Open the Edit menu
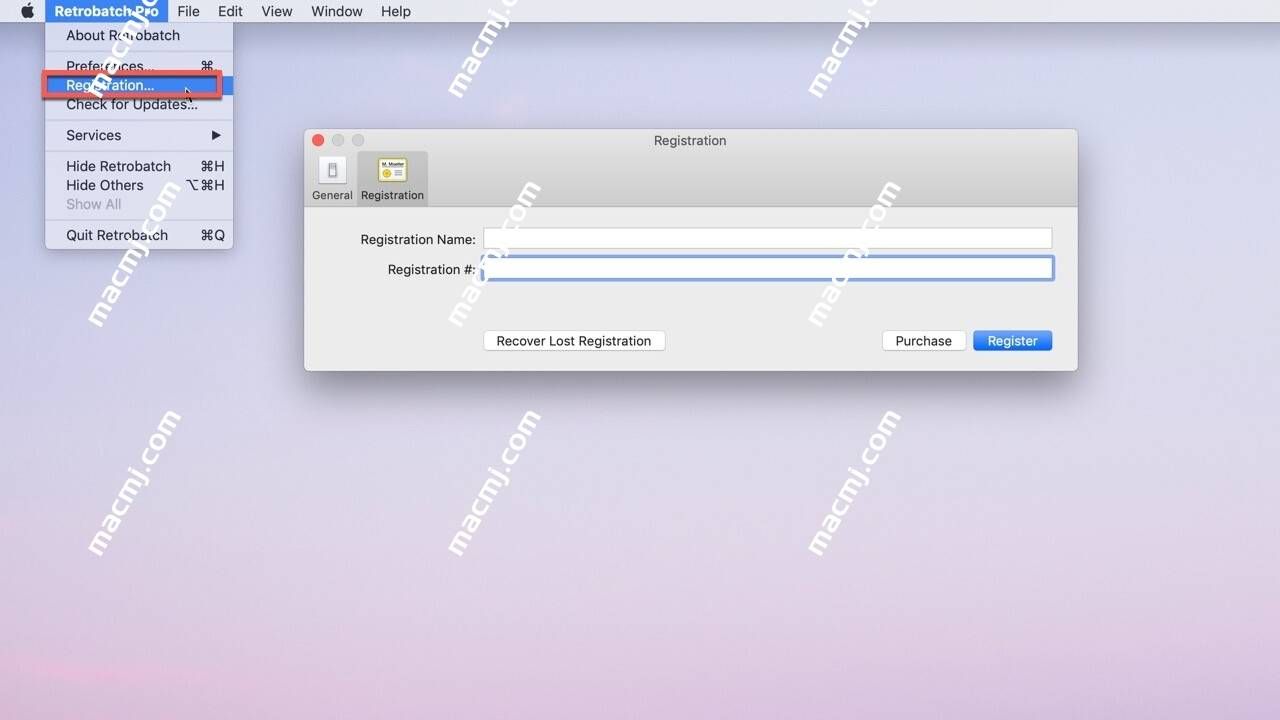This screenshot has height=720, width=1280. pos(230,11)
